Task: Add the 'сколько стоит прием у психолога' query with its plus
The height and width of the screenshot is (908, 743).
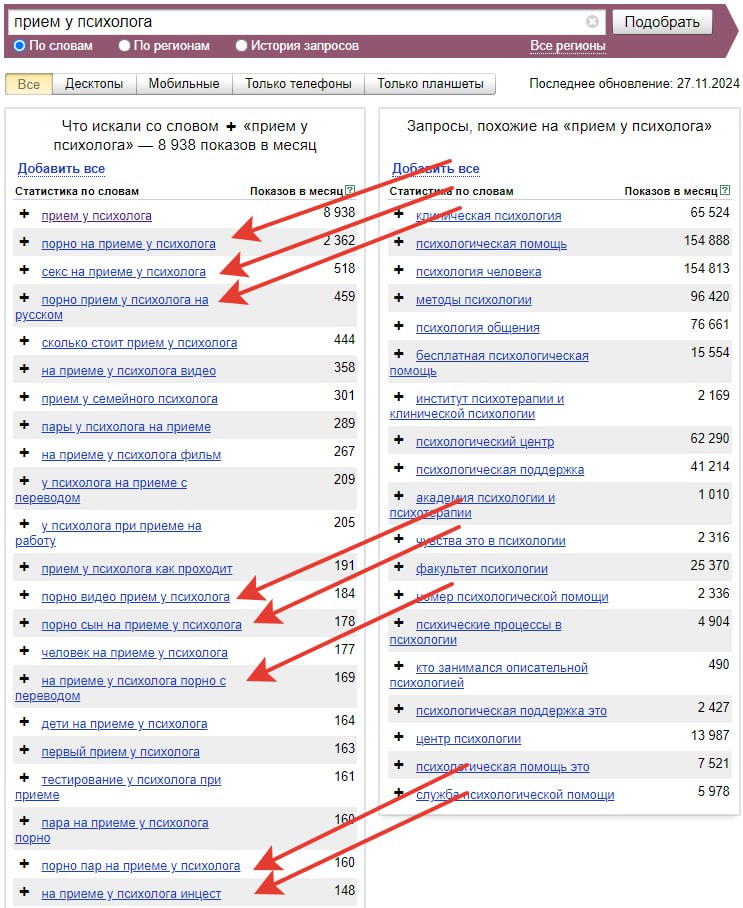Action: (x=24, y=341)
